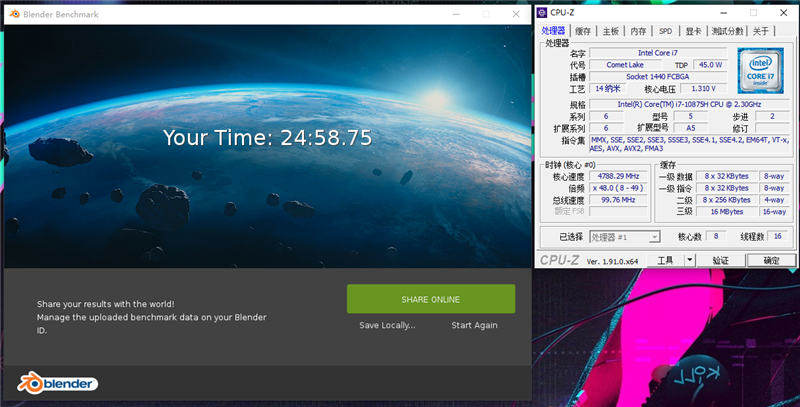Click the 确定 button in CPU-Z

771,261
